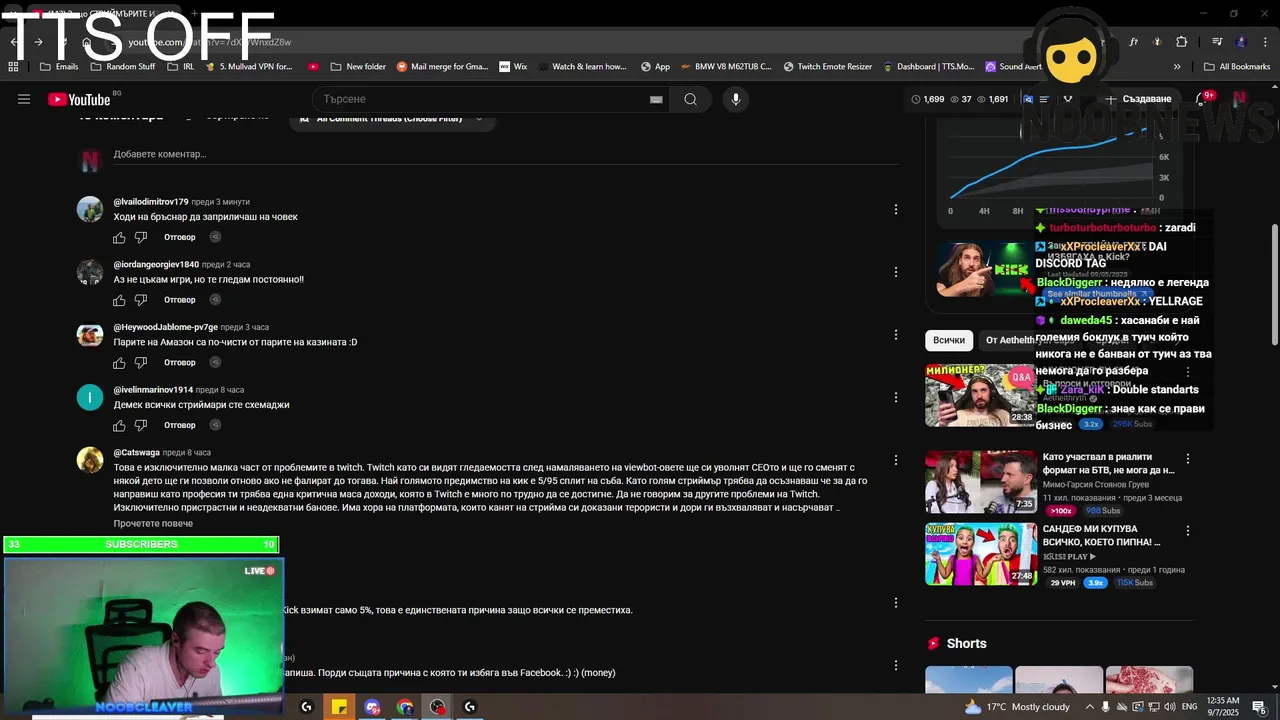Open the БТВ reality format video thumbnail
This screenshot has height=720, width=1280.
[981, 482]
